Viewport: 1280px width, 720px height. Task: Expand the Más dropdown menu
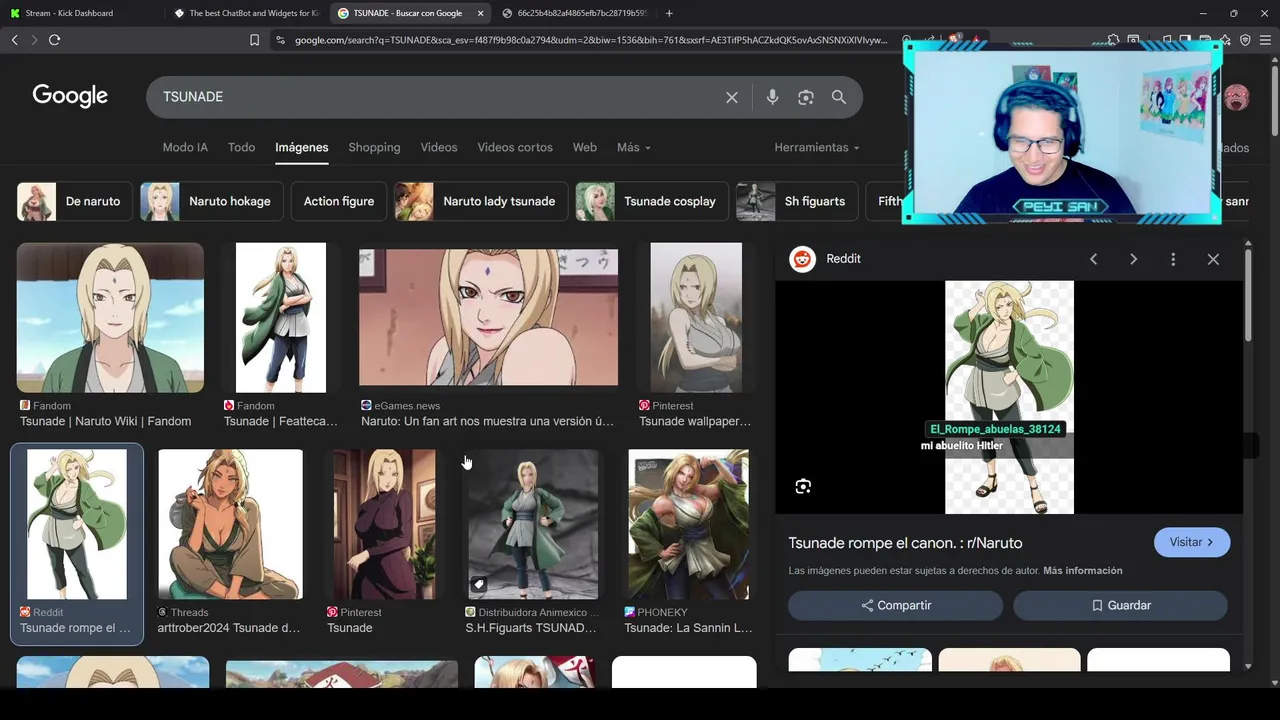pyautogui.click(x=634, y=147)
